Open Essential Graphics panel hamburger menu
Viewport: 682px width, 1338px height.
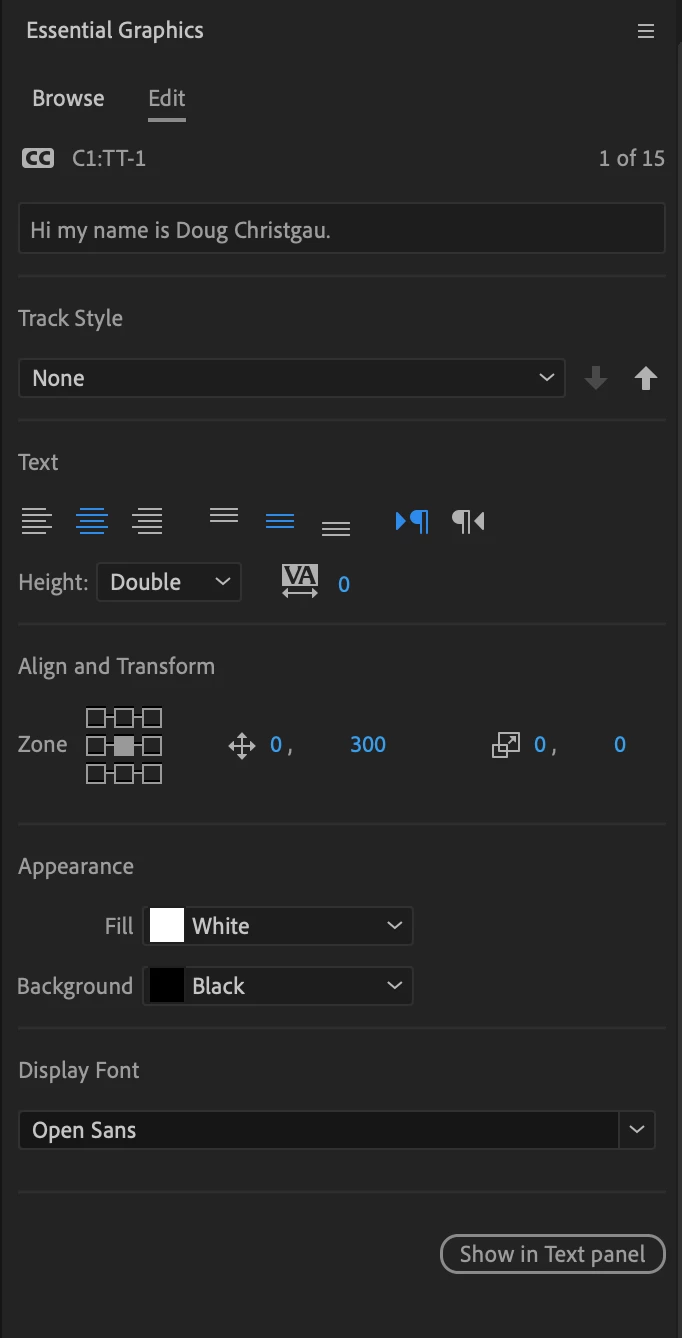coord(646,31)
